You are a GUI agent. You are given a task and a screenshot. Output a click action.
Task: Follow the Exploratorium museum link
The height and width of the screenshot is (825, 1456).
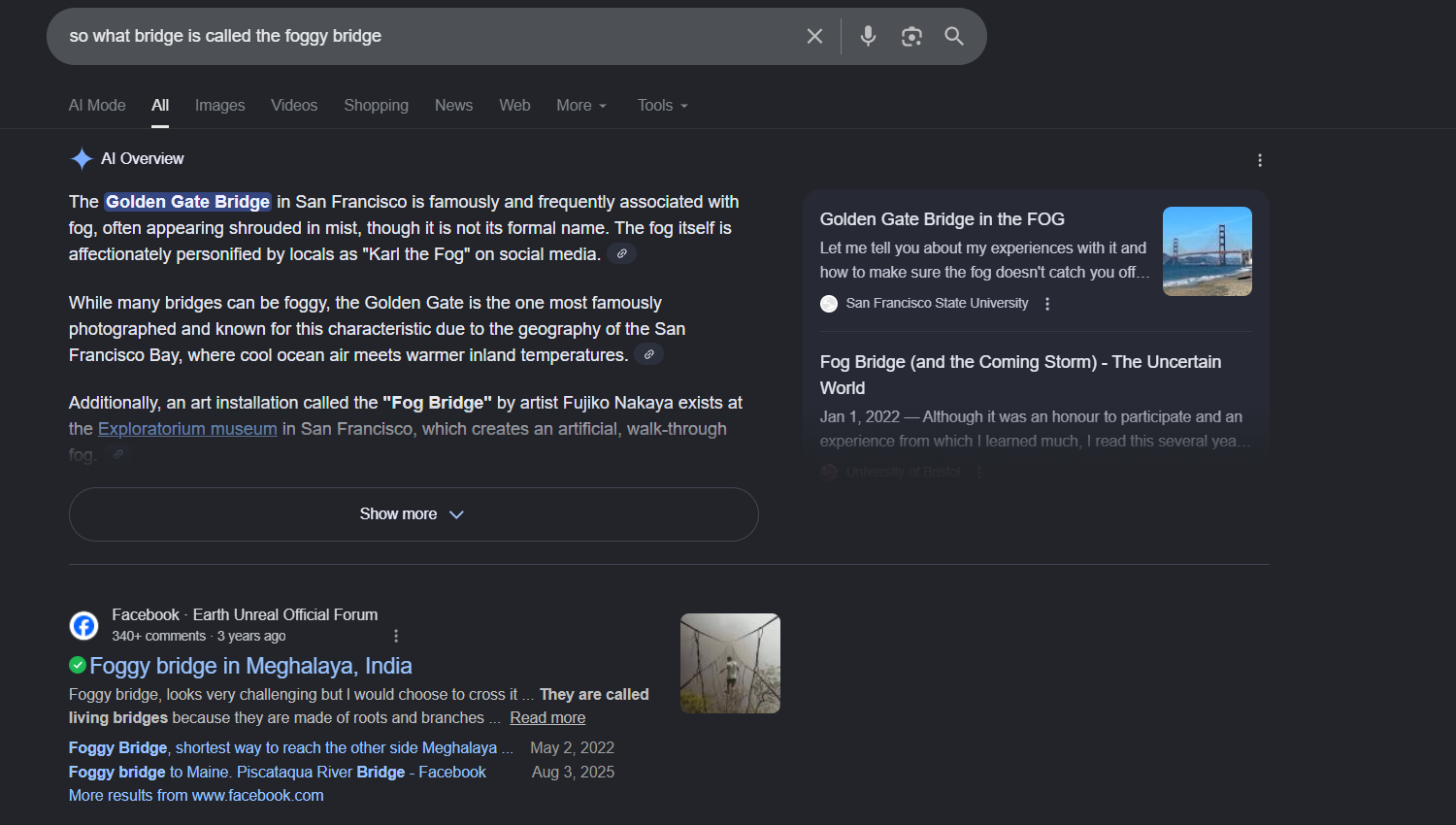click(x=187, y=429)
